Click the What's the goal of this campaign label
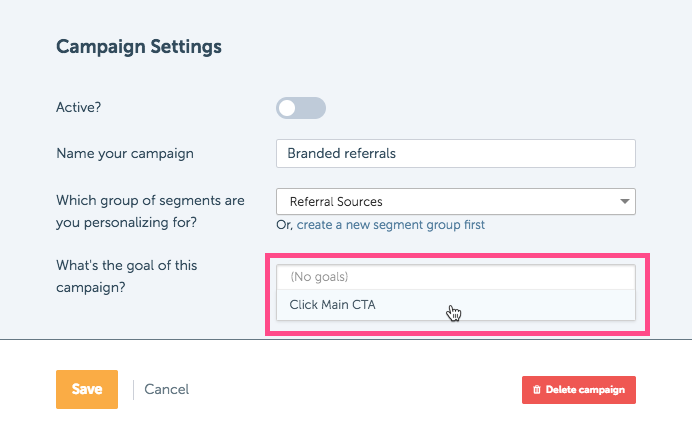692x435 pixels. pos(127,277)
